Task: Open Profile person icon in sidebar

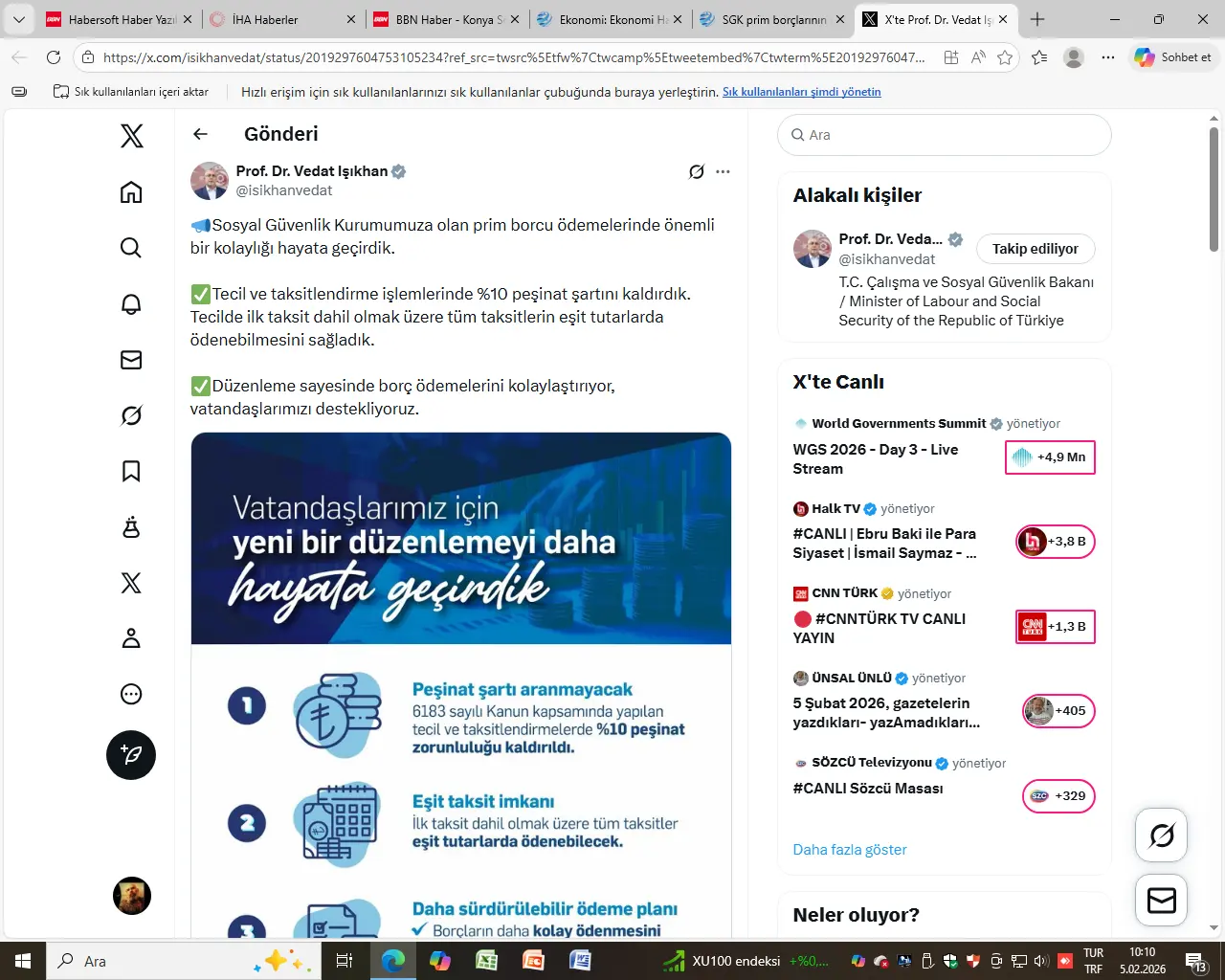Action: click(x=131, y=638)
